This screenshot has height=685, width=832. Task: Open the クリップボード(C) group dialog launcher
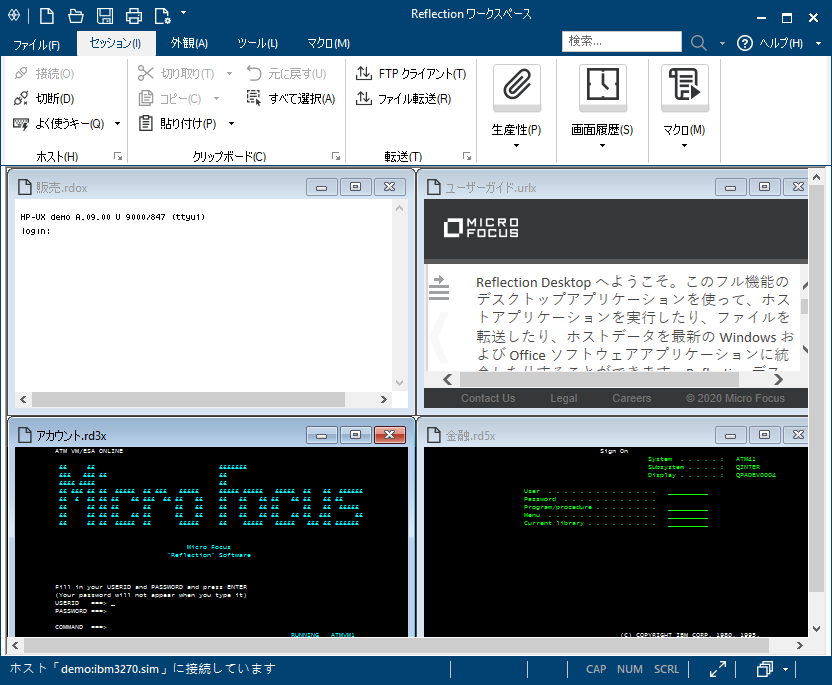pyautogui.click(x=336, y=156)
